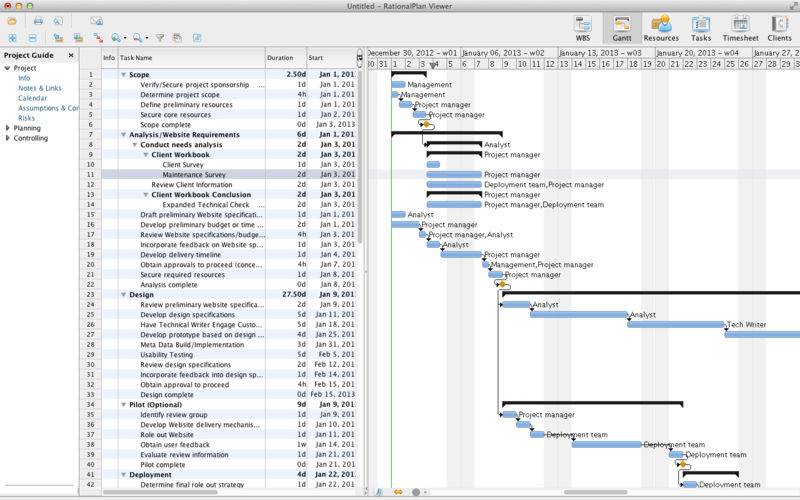
Task: Click the Start column header
Action: pos(331,58)
